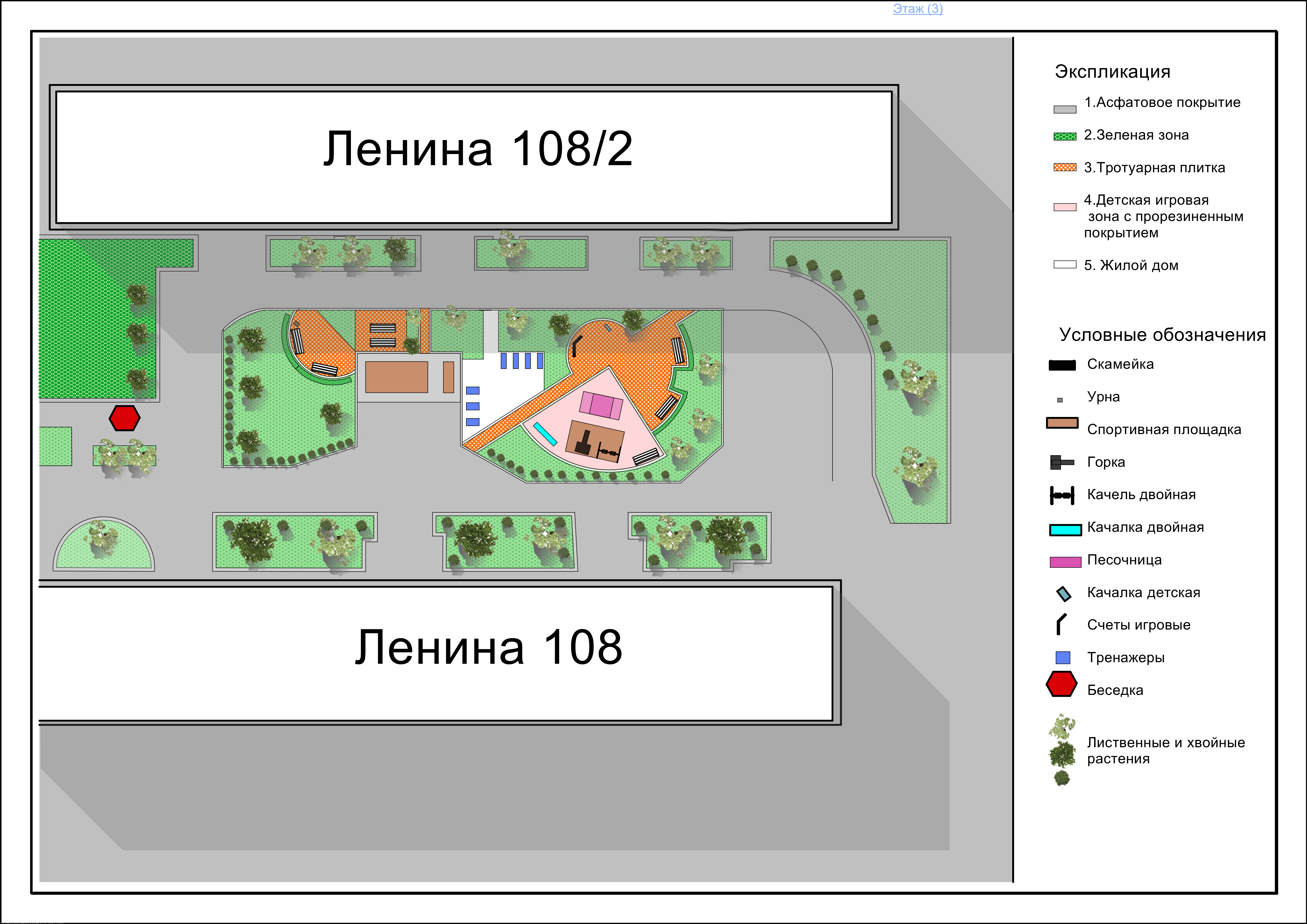This screenshot has width=1307, height=924.
Task: Click the pink Детская игровая зона swatch
Action: pyautogui.click(x=1065, y=207)
